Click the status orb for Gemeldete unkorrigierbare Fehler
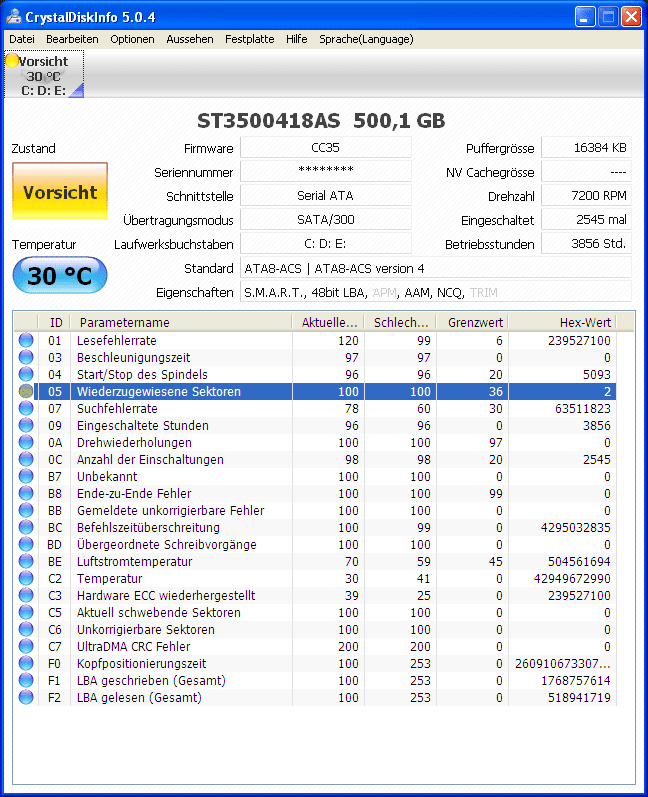Image resolution: width=648 pixels, height=797 pixels. (26, 510)
